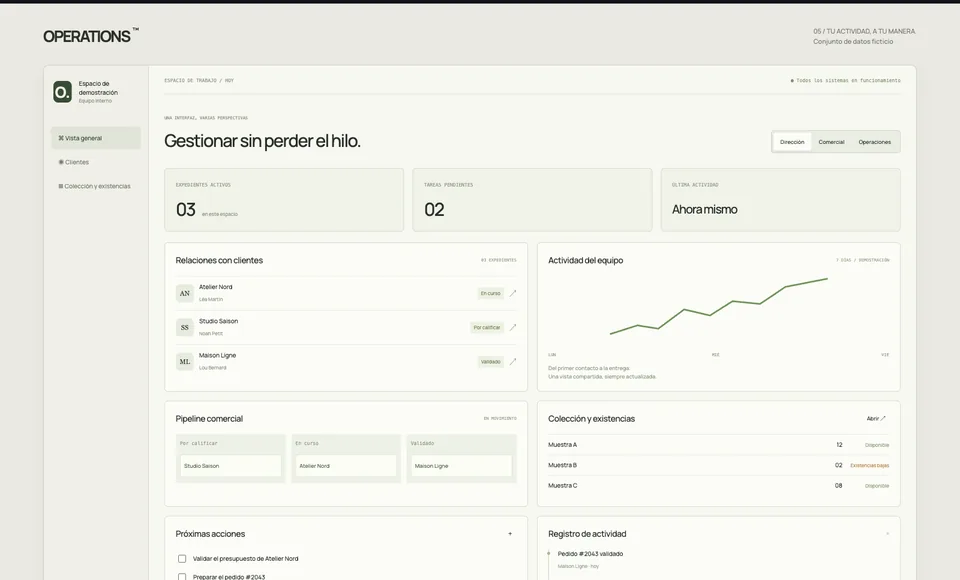Click the green O. workspace logo
Viewport: 960px width, 580px height.
pyautogui.click(x=62, y=92)
